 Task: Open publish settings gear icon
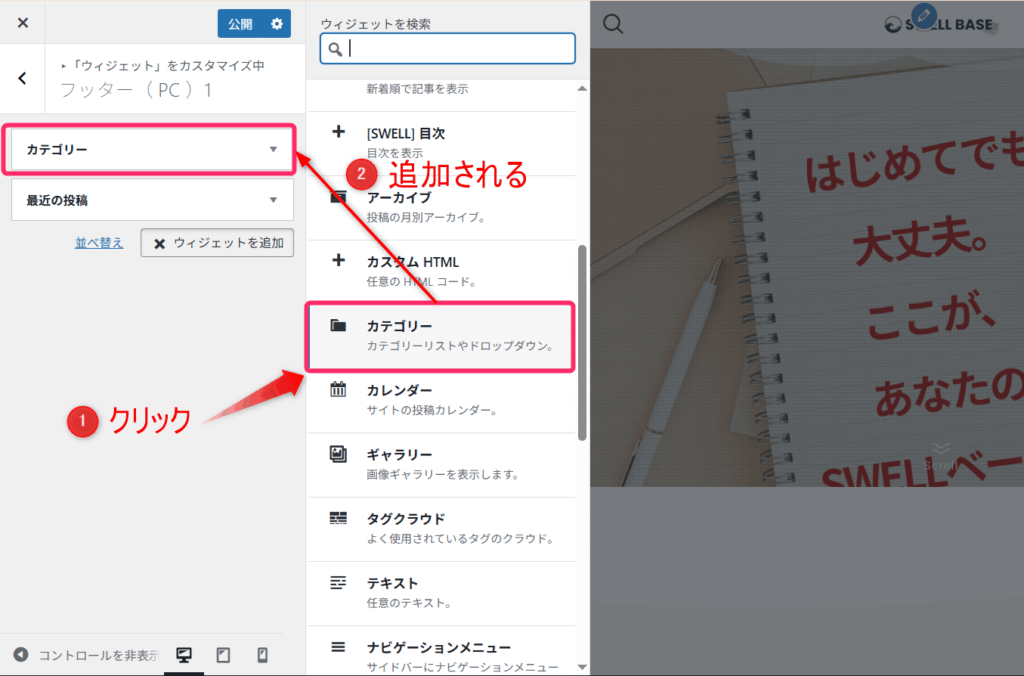point(277,24)
